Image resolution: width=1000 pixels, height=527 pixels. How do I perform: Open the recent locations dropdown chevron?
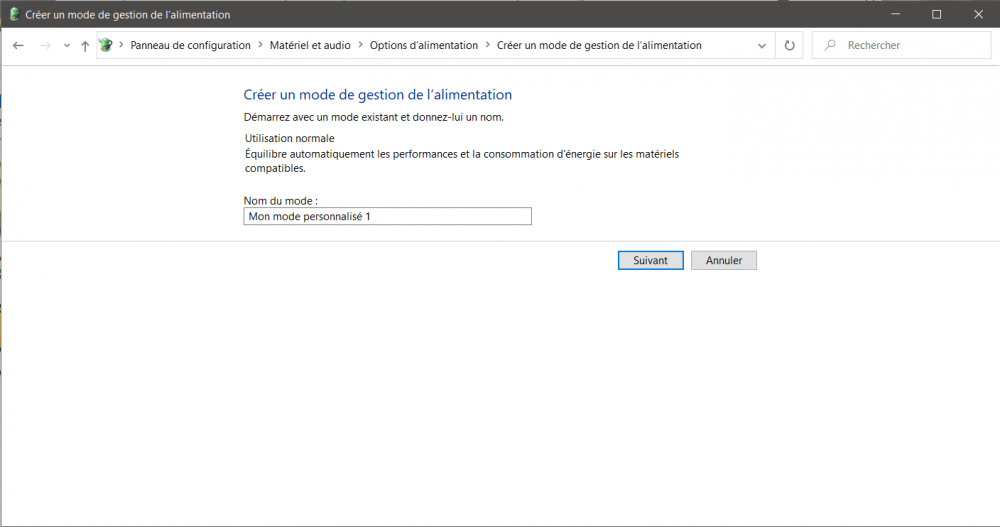tap(67, 45)
